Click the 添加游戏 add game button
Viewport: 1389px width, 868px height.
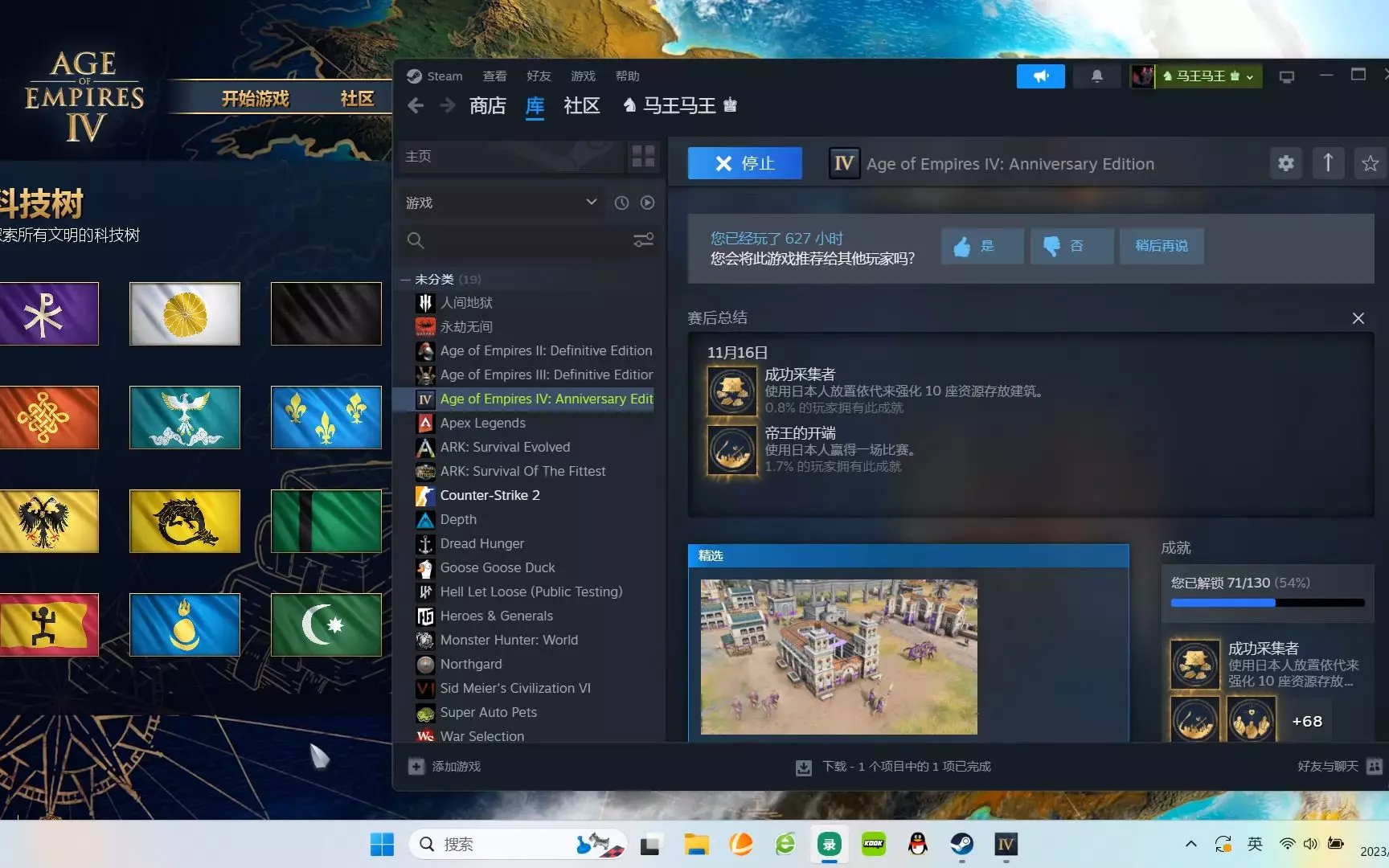click(445, 767)
